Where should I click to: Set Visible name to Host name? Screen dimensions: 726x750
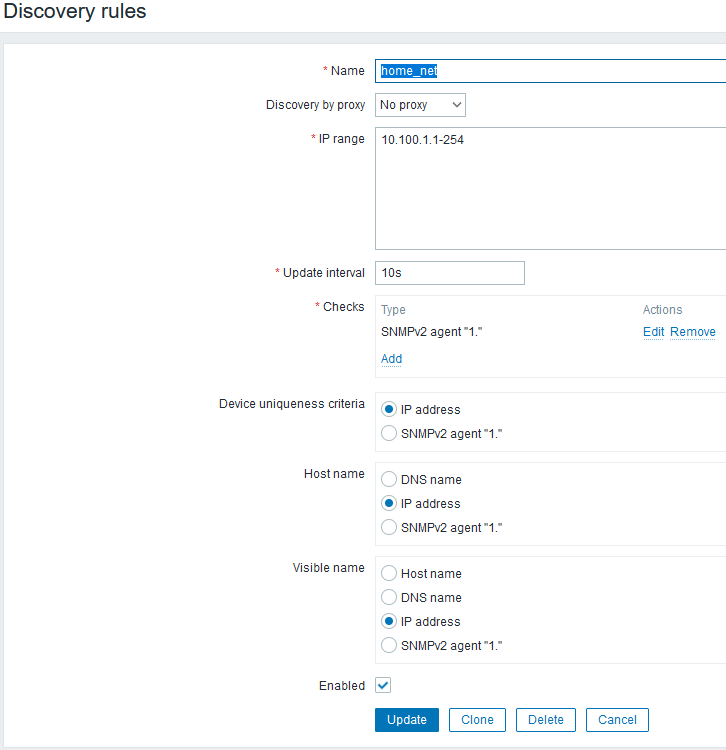tap(389, 574)
